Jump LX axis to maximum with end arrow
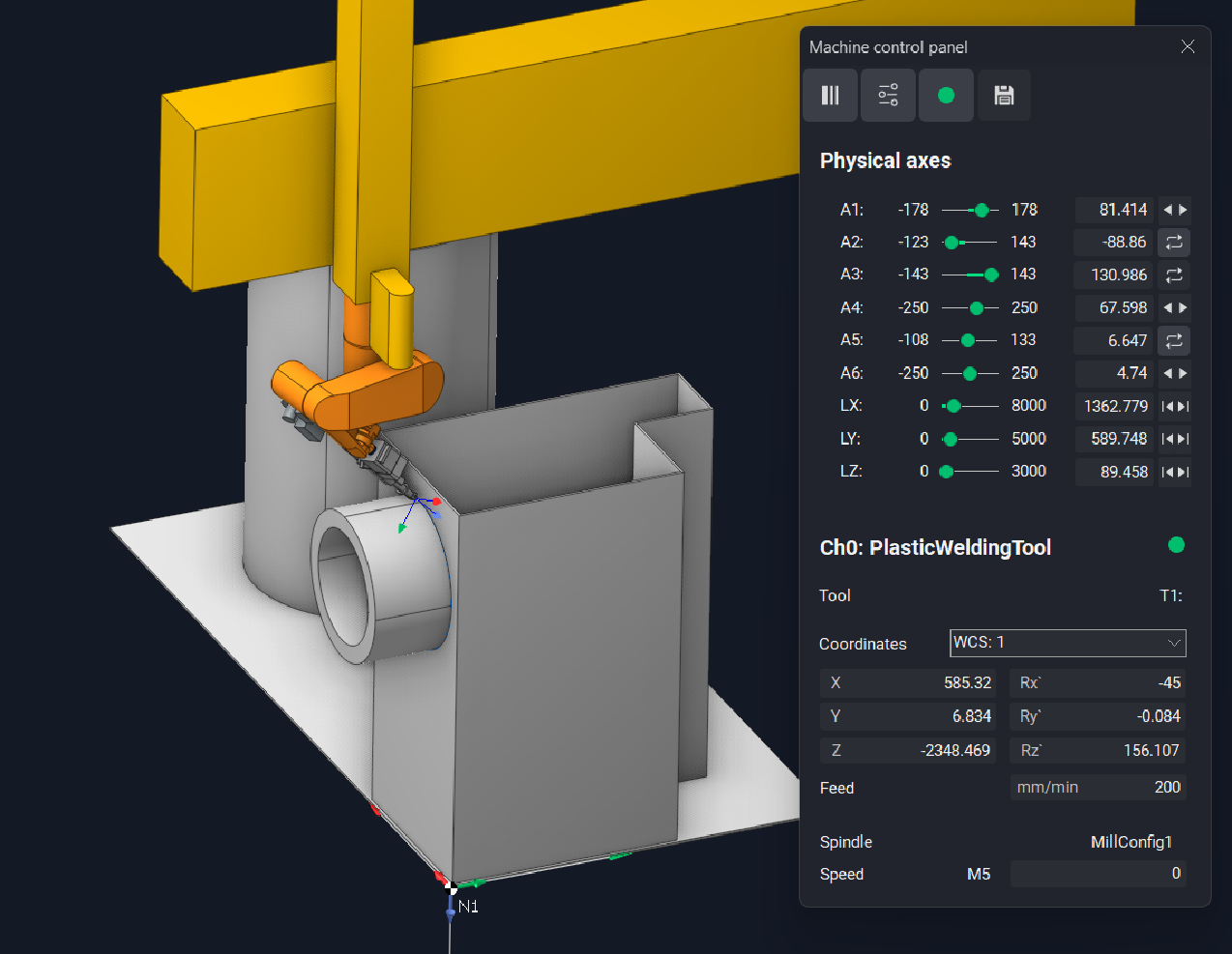Viewport: 1232px width, 954px height. point(1183,407)
